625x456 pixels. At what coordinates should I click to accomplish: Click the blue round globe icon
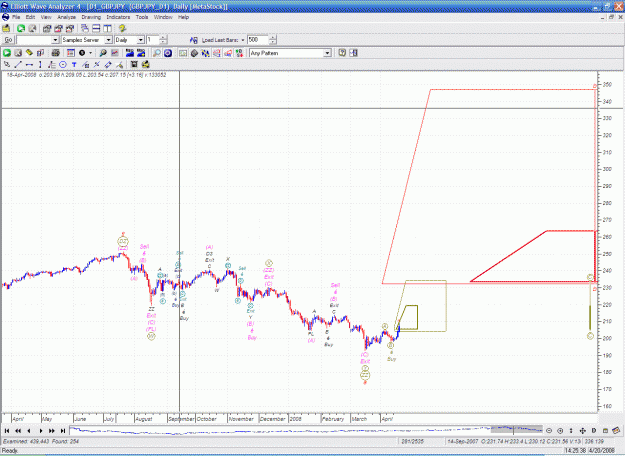168,53
